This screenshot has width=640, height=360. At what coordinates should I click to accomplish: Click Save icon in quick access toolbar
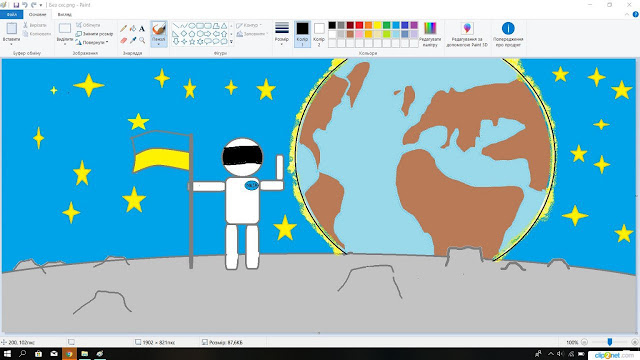pos(16,5)
